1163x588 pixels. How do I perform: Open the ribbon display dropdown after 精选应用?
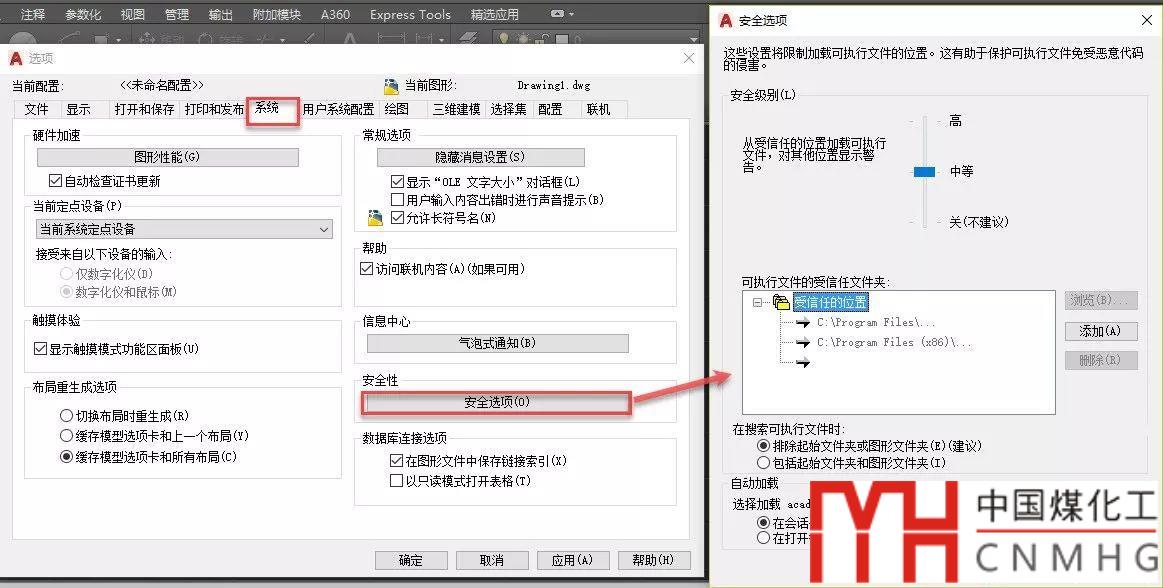point(562,14)
